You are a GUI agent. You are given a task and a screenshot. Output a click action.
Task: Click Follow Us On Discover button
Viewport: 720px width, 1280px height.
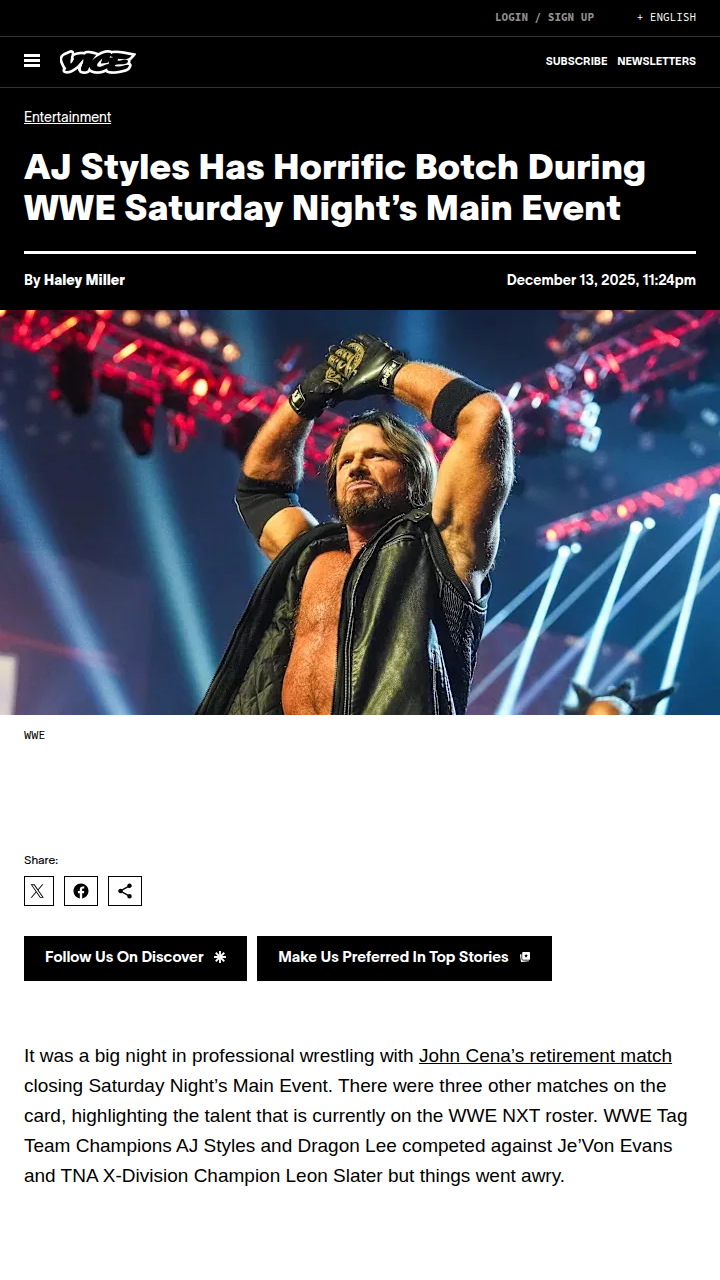point(135,958)
